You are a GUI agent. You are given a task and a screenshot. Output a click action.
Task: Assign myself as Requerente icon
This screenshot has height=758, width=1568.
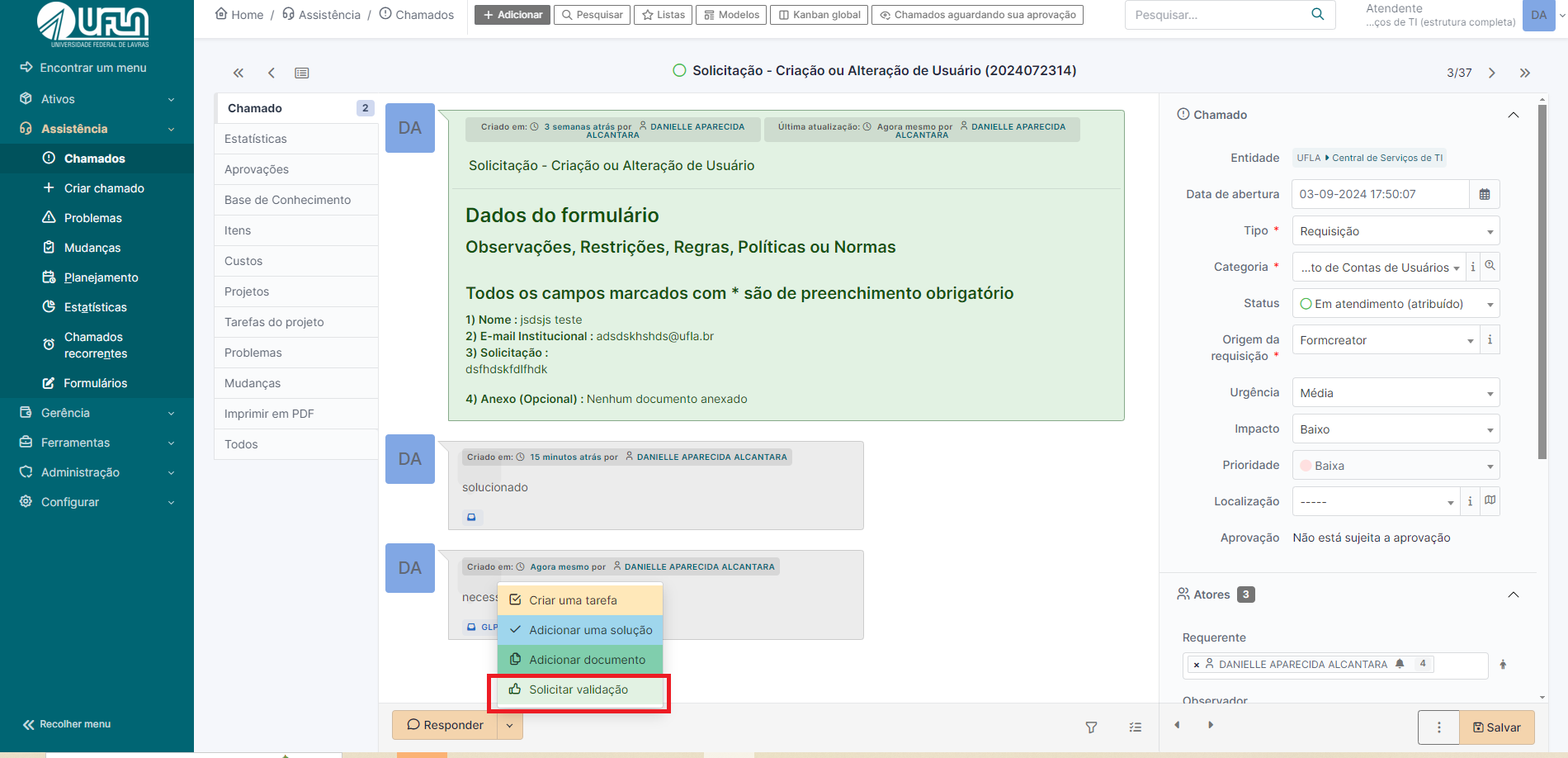[x=1503, y=664]
